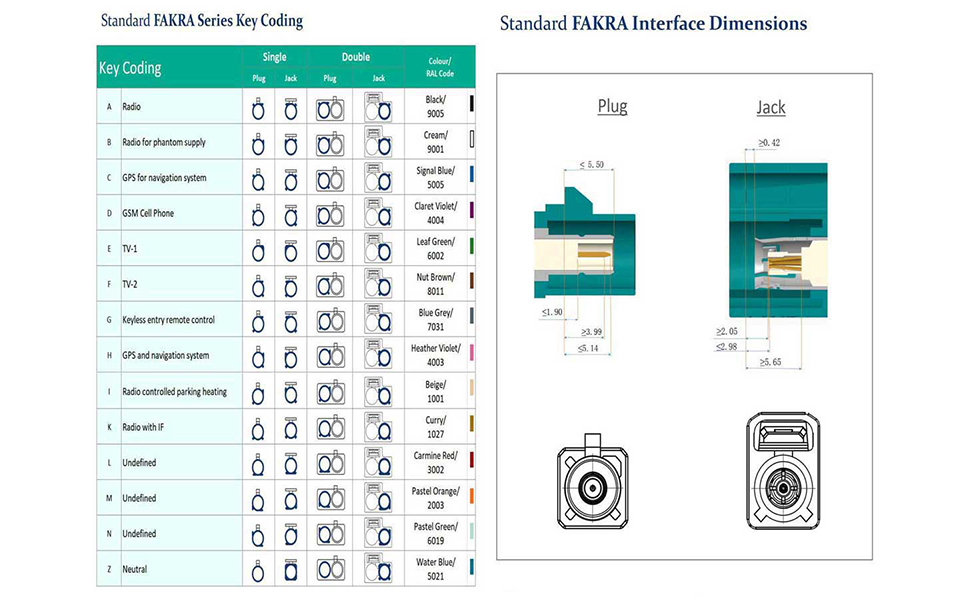This screenshot has width=970, height=600.
Task: Select the jack cross-section diagram
Action: (778, 240)
